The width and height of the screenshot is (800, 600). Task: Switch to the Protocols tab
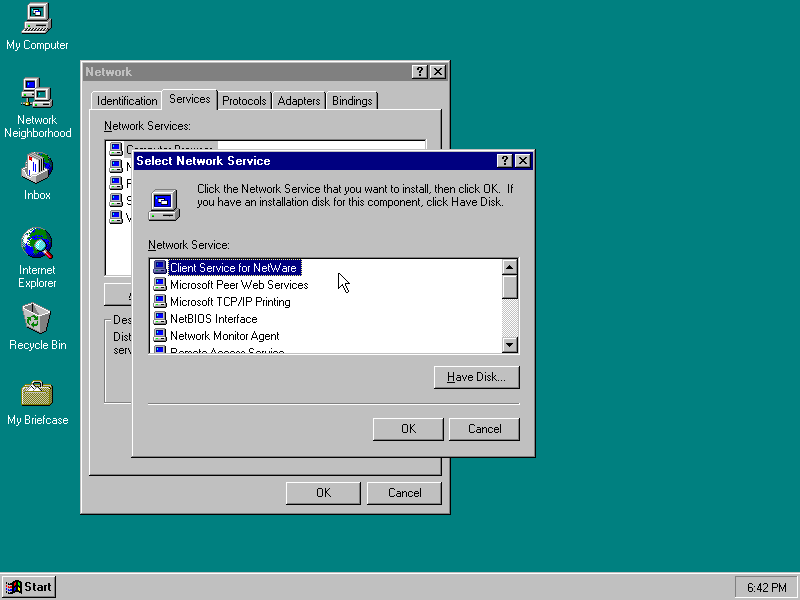tap(244, 101)
